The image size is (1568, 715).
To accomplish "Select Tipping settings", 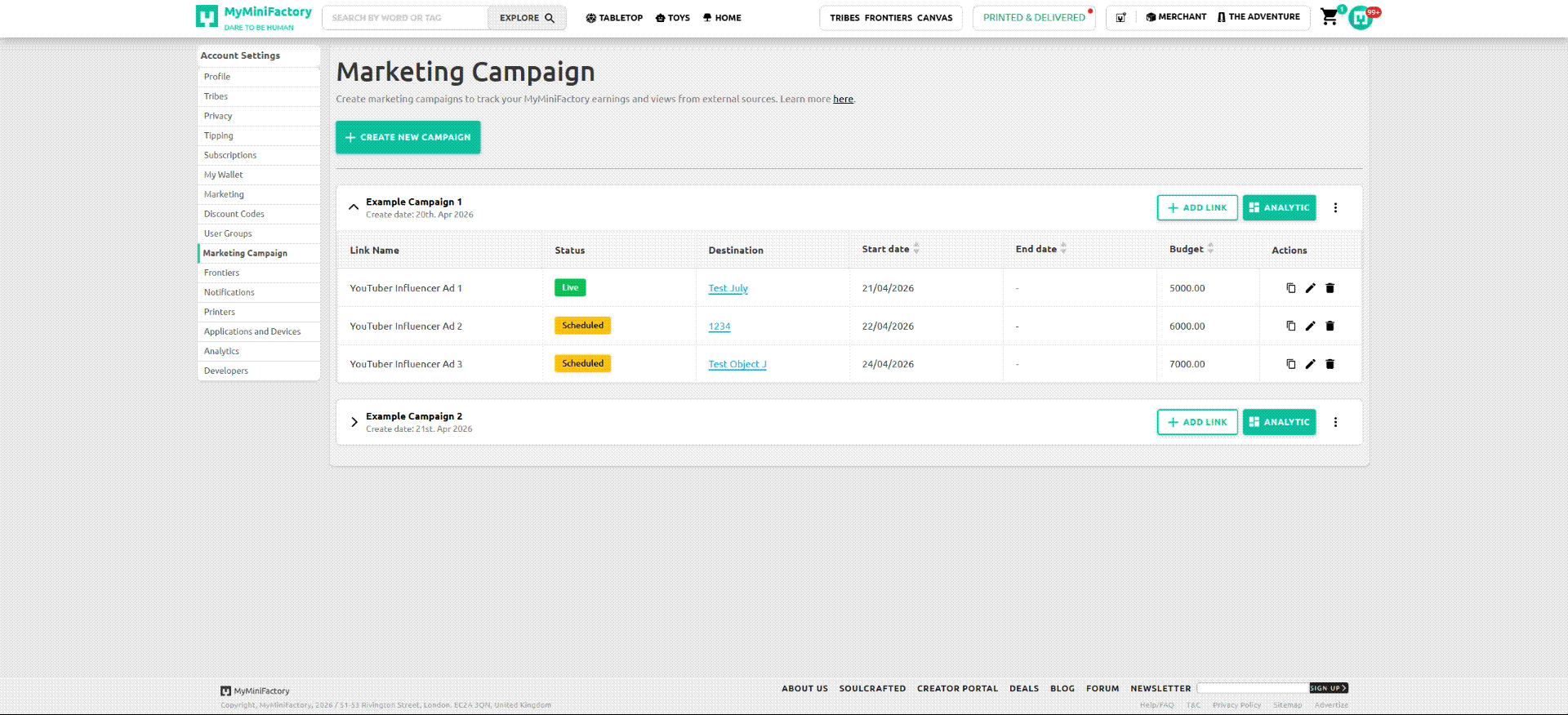I will click(259, 135).
